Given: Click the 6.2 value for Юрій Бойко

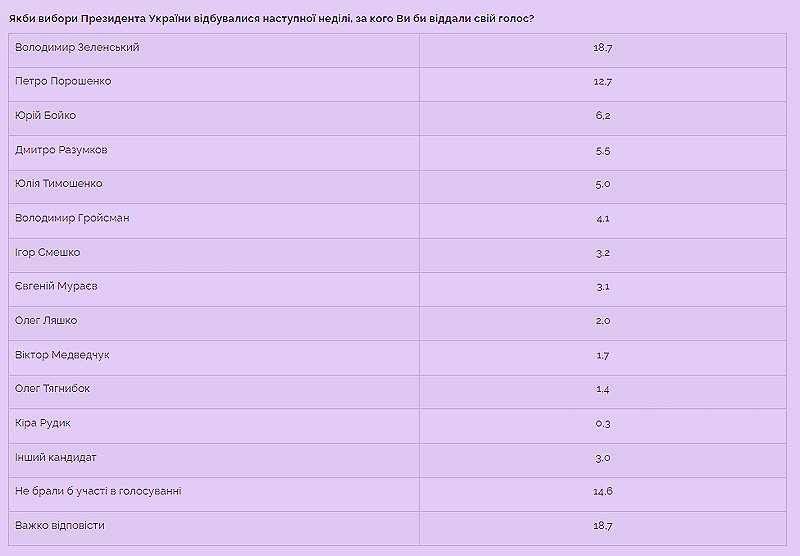Looking at the screenshot, I should point(602,116).
